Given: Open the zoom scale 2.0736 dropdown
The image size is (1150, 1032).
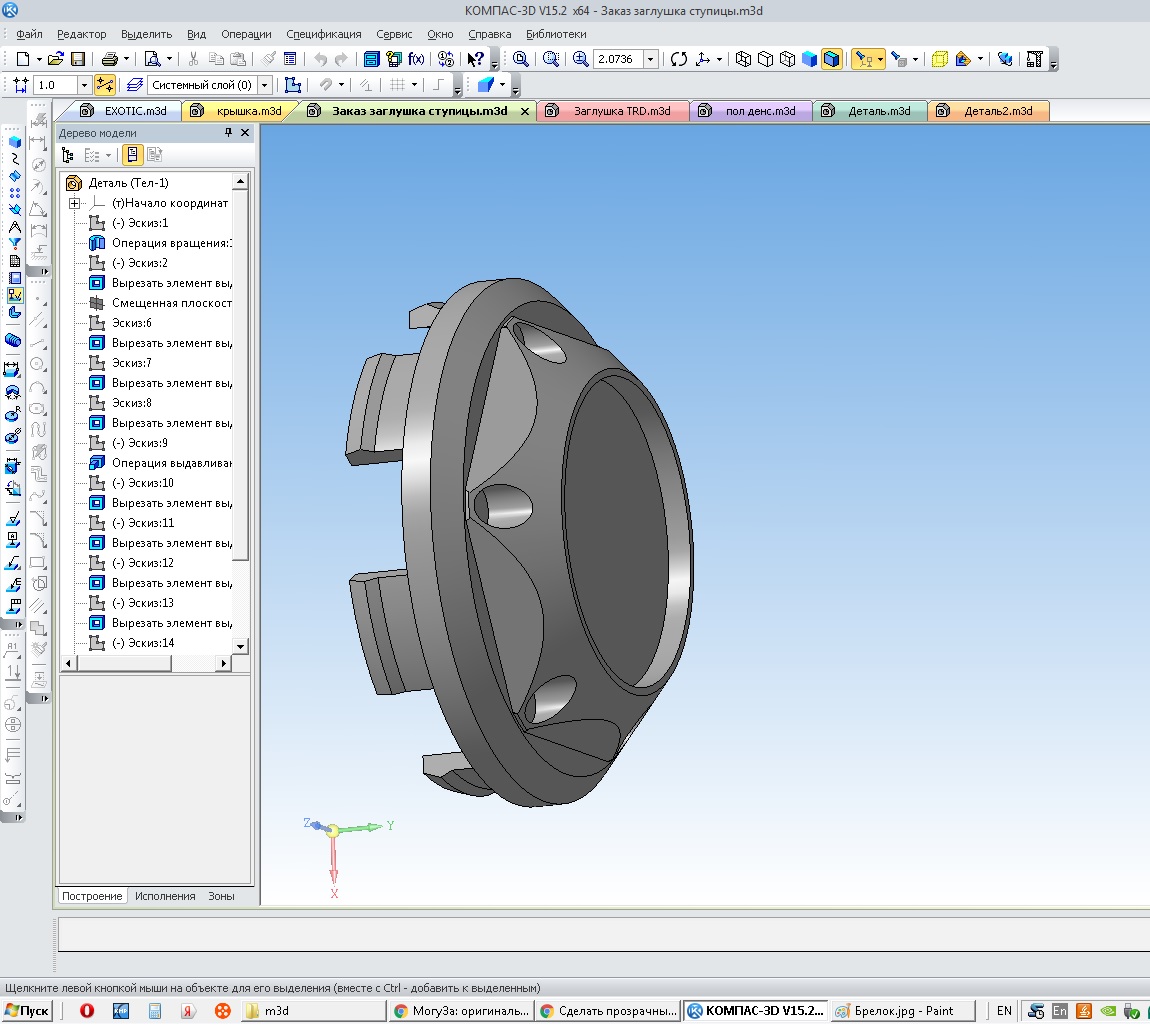Looking at the screenshot, I should (x=651, y=59).
